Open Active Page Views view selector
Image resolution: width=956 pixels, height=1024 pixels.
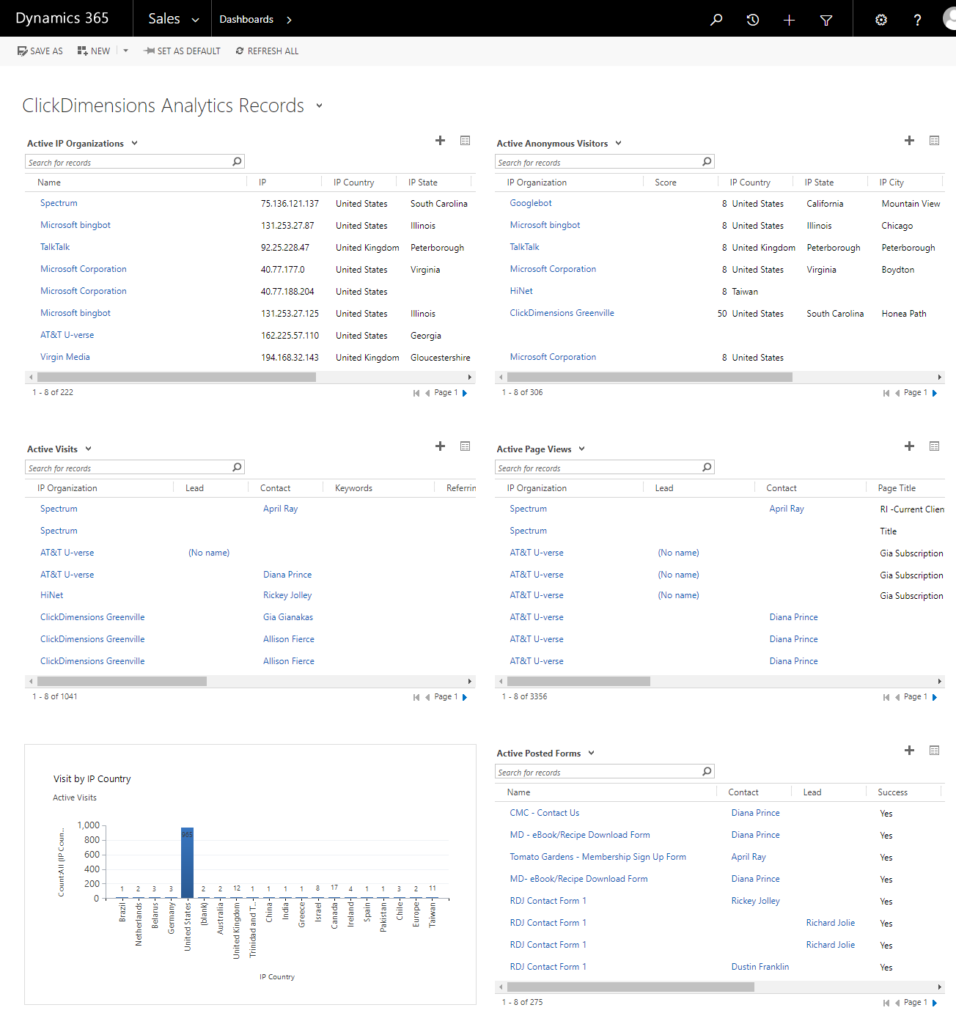coord(582,449)
